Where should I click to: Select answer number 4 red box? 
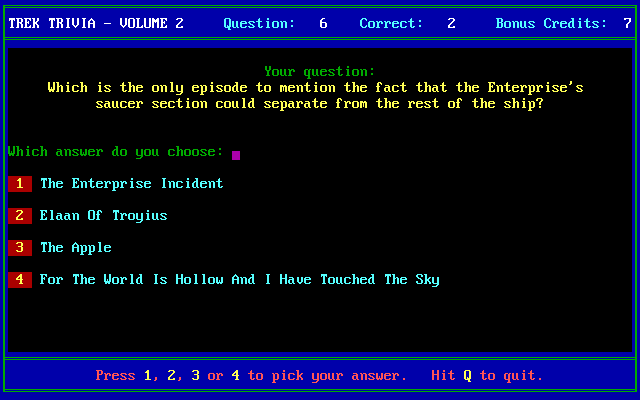pyautogui.click(x=20, y=280)
